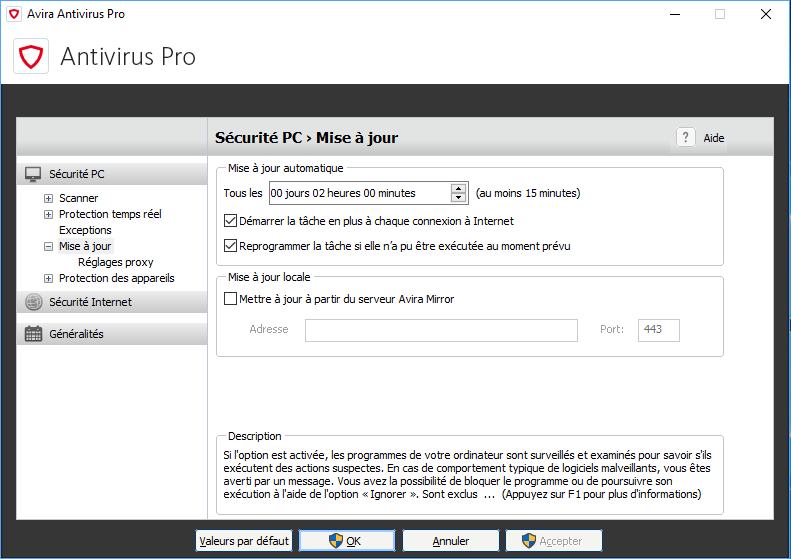Click the globe icon beside Sécurité Internet

tap(33, 302)
